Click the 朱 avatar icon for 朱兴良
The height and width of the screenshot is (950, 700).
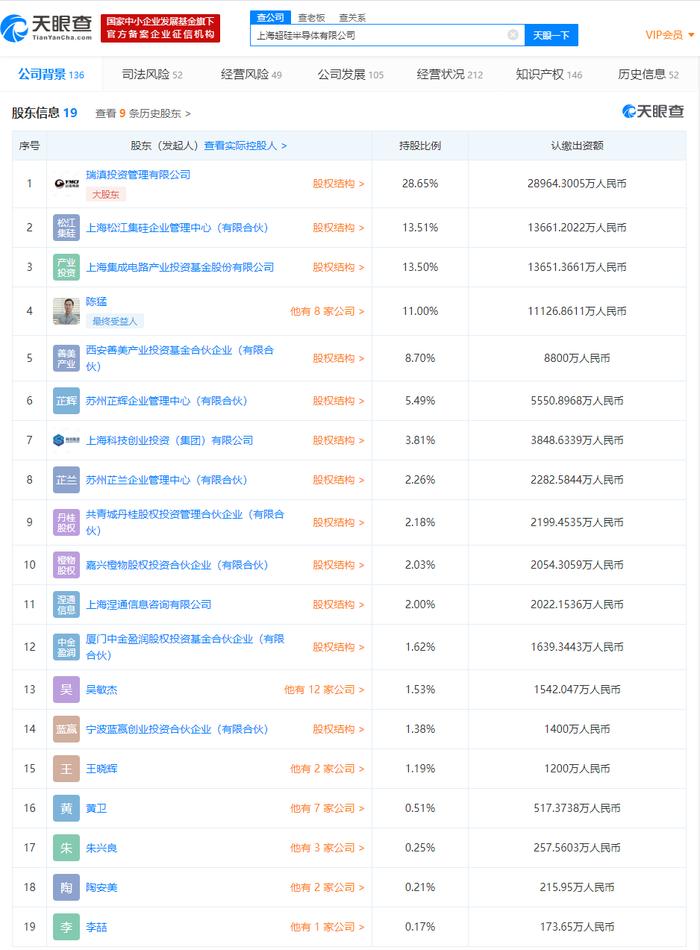click(x=66, y=848)
